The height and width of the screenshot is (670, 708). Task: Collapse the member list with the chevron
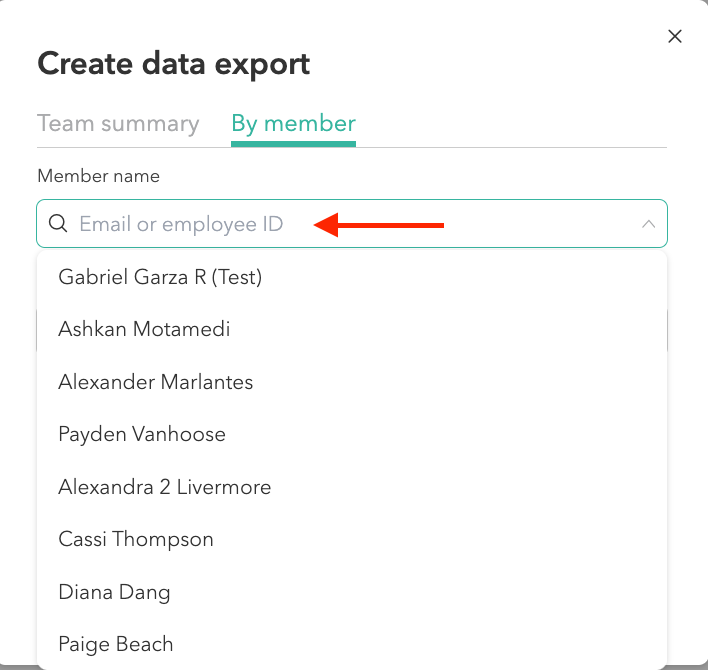[x=648, y=224]
